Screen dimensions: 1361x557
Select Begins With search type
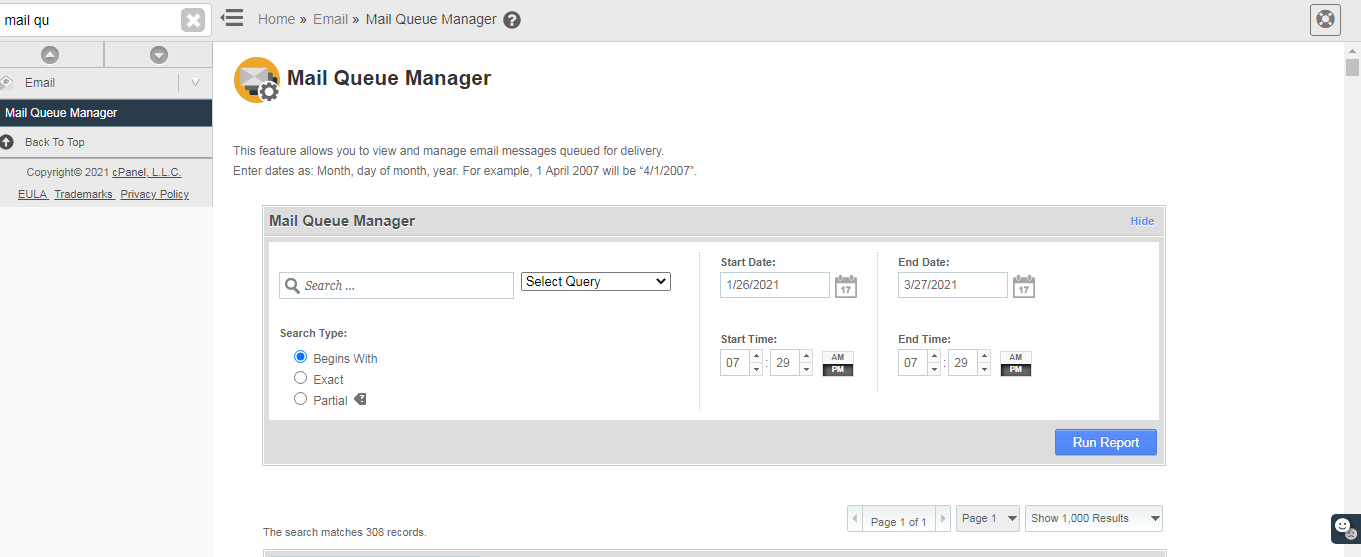click(300, 357)
